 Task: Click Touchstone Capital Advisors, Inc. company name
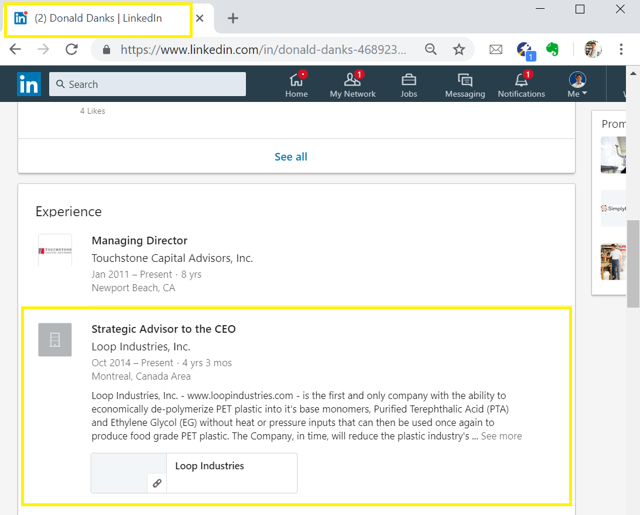tap(172, 258)
